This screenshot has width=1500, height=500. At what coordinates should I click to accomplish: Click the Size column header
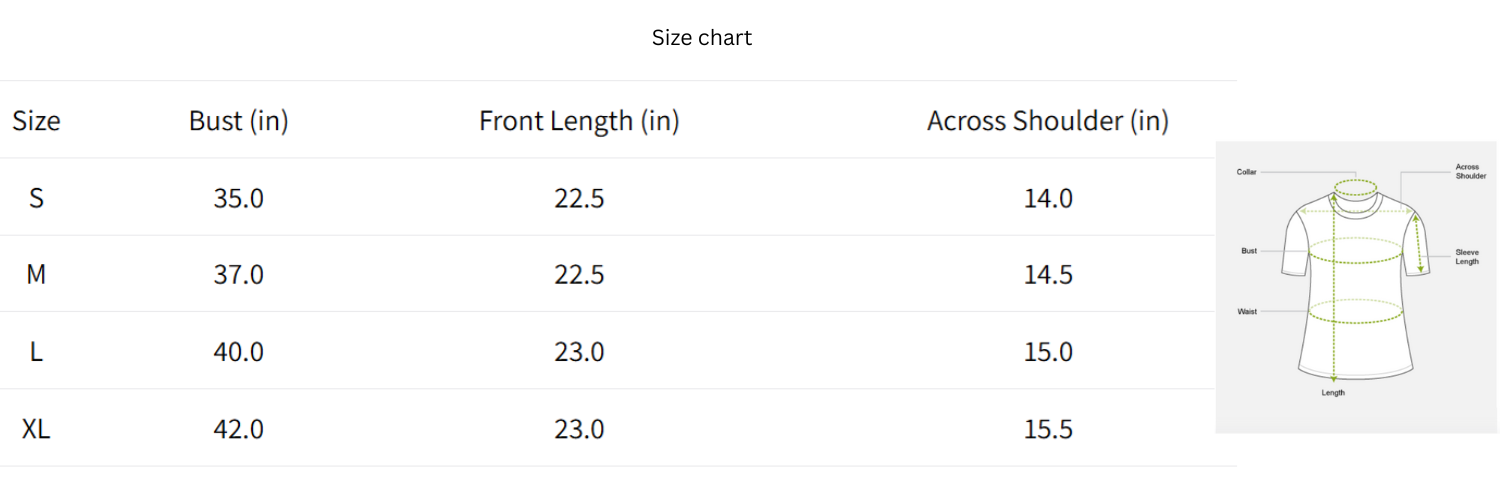click(36, 121)
